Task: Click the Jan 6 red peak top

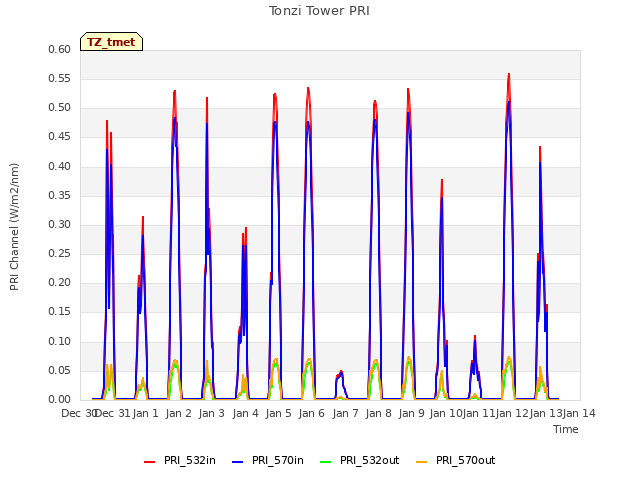Action: (308, 89)
